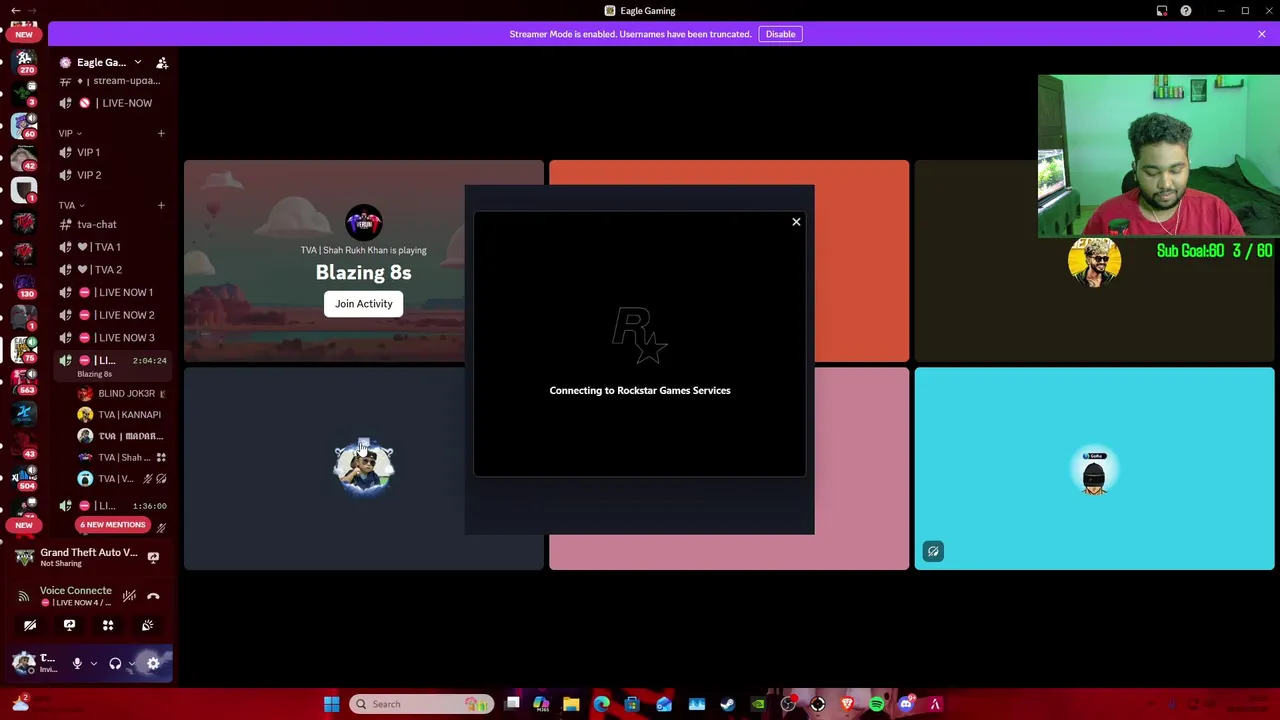Viewport: 1280px width, 720px height.
Task: Add a channel to the TVA category
Action: tap(161, 205)
